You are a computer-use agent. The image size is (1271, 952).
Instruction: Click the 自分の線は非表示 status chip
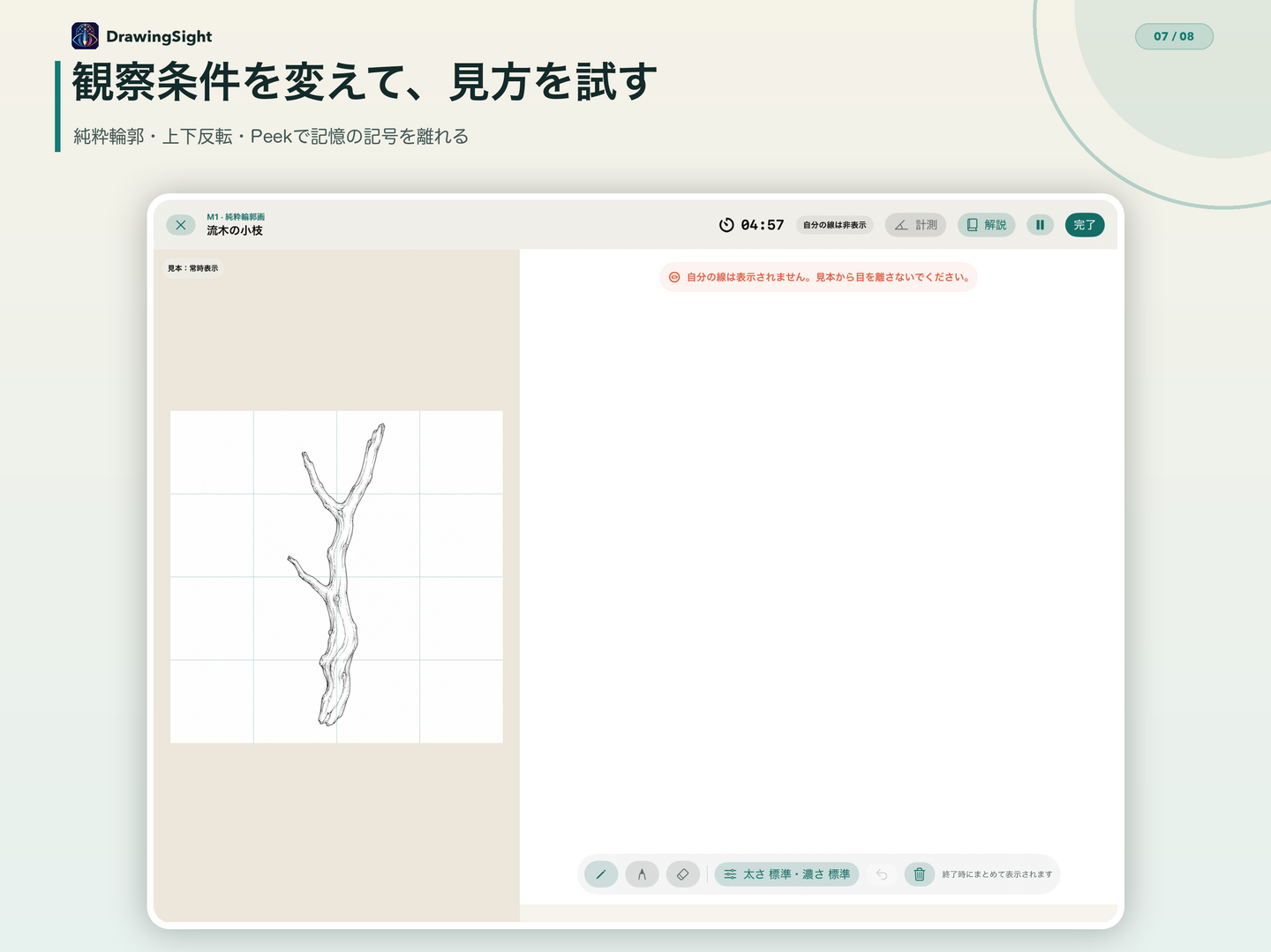point(834,225)
